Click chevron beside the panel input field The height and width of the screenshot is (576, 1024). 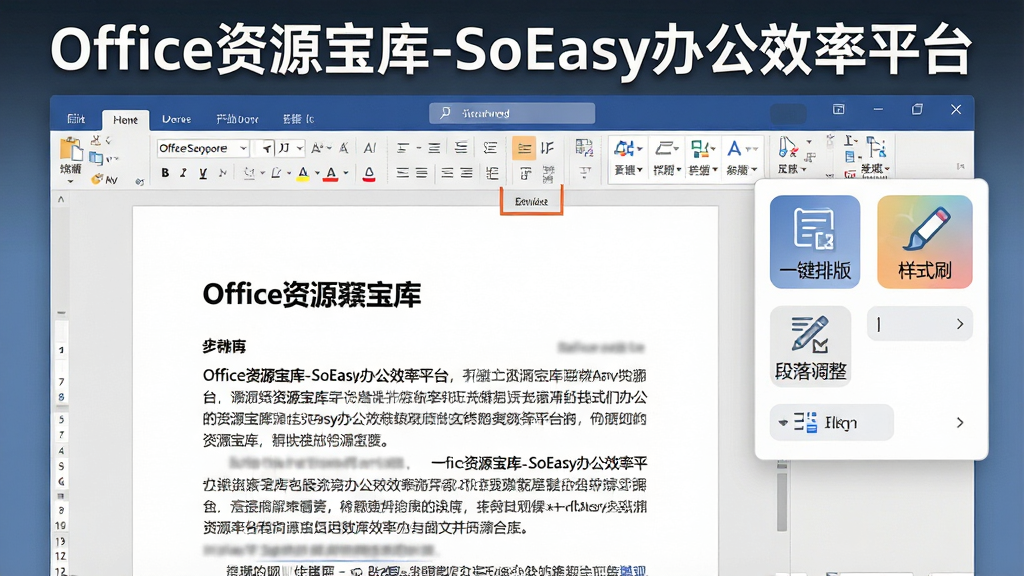959,324
